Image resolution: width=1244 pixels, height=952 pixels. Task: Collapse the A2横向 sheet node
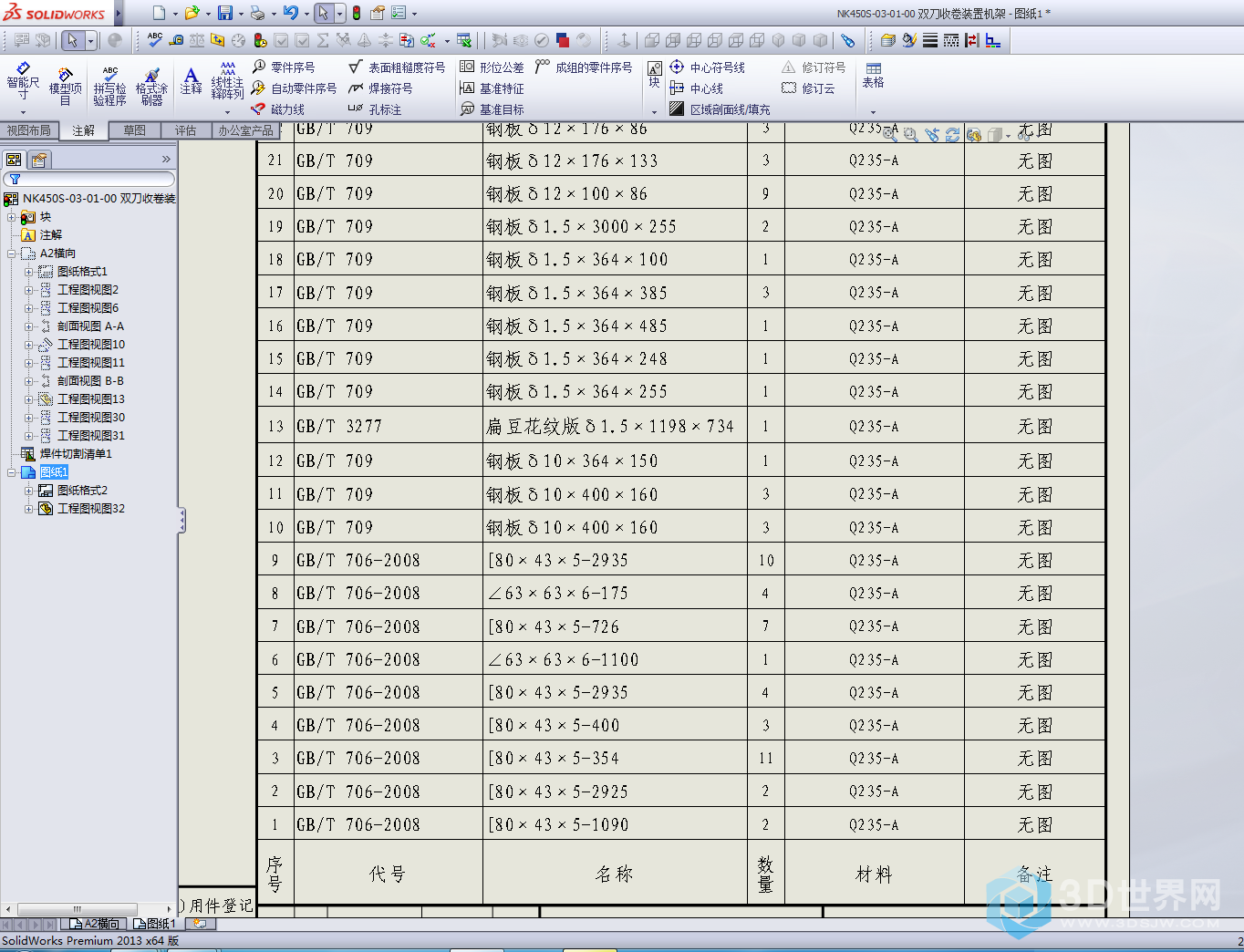click(x=11, y=254)
